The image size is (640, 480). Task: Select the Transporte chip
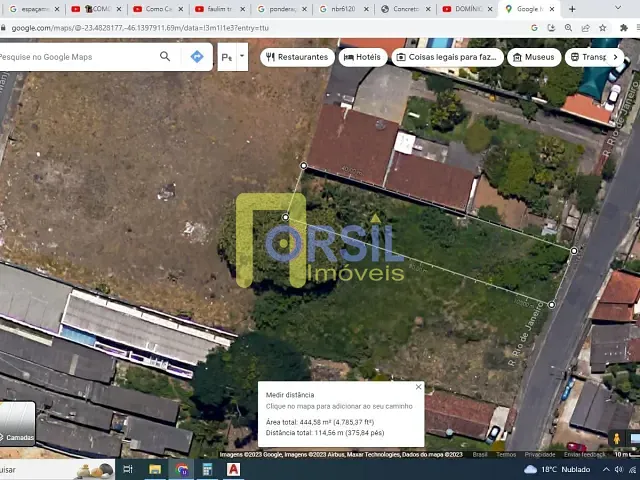tap(588, 57)
